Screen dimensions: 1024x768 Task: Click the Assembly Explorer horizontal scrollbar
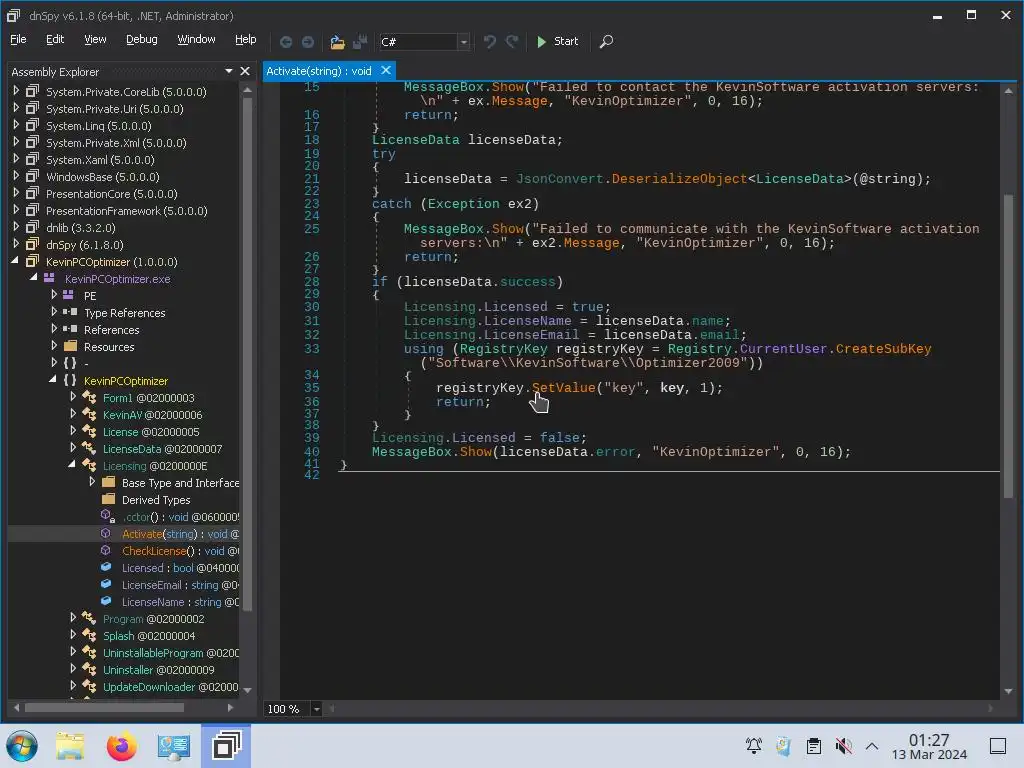pos(104,707)
